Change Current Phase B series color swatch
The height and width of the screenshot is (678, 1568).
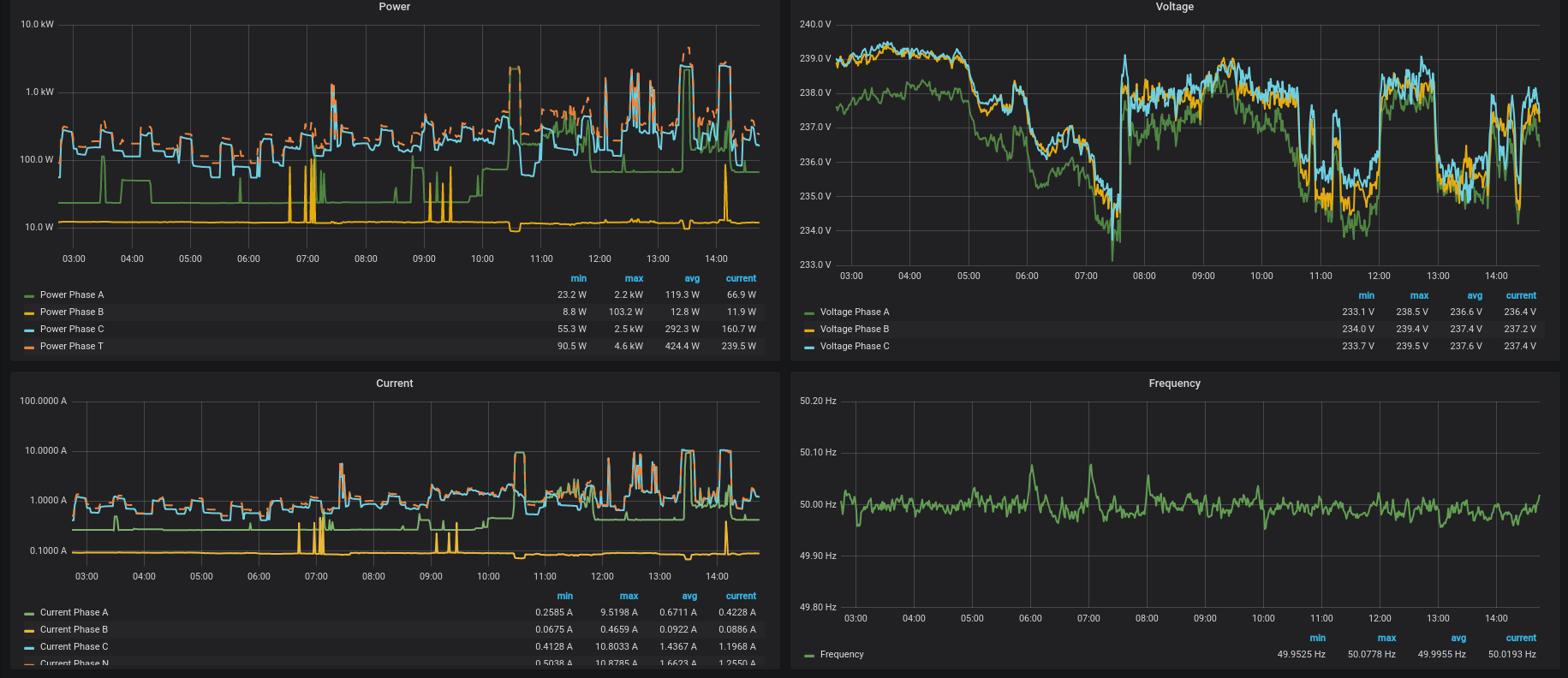[x=29, y=630]
